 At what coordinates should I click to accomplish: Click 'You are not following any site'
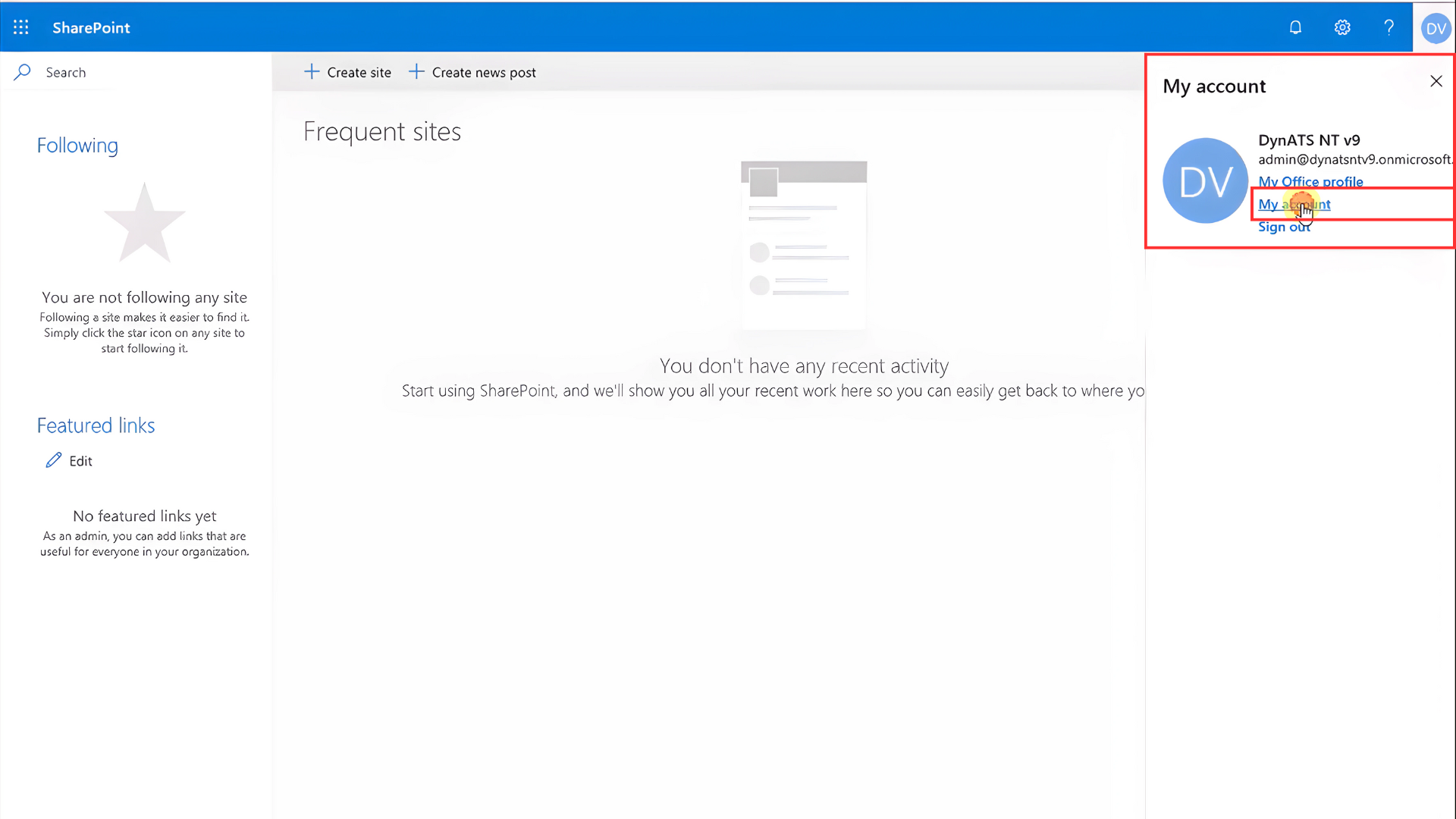tap(145, 297)
